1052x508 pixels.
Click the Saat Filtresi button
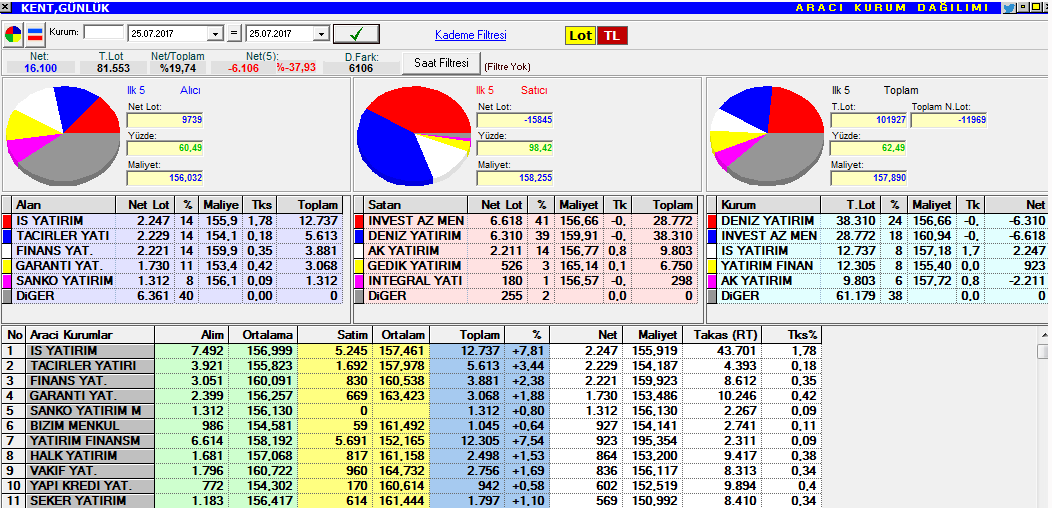[441, 64]
